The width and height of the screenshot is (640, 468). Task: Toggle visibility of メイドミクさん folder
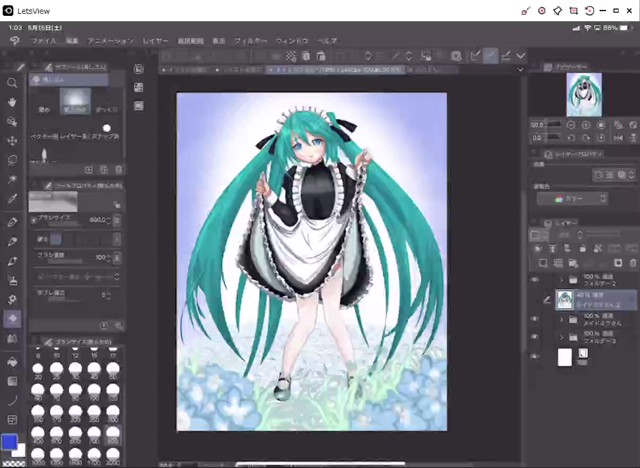[535, 319]
